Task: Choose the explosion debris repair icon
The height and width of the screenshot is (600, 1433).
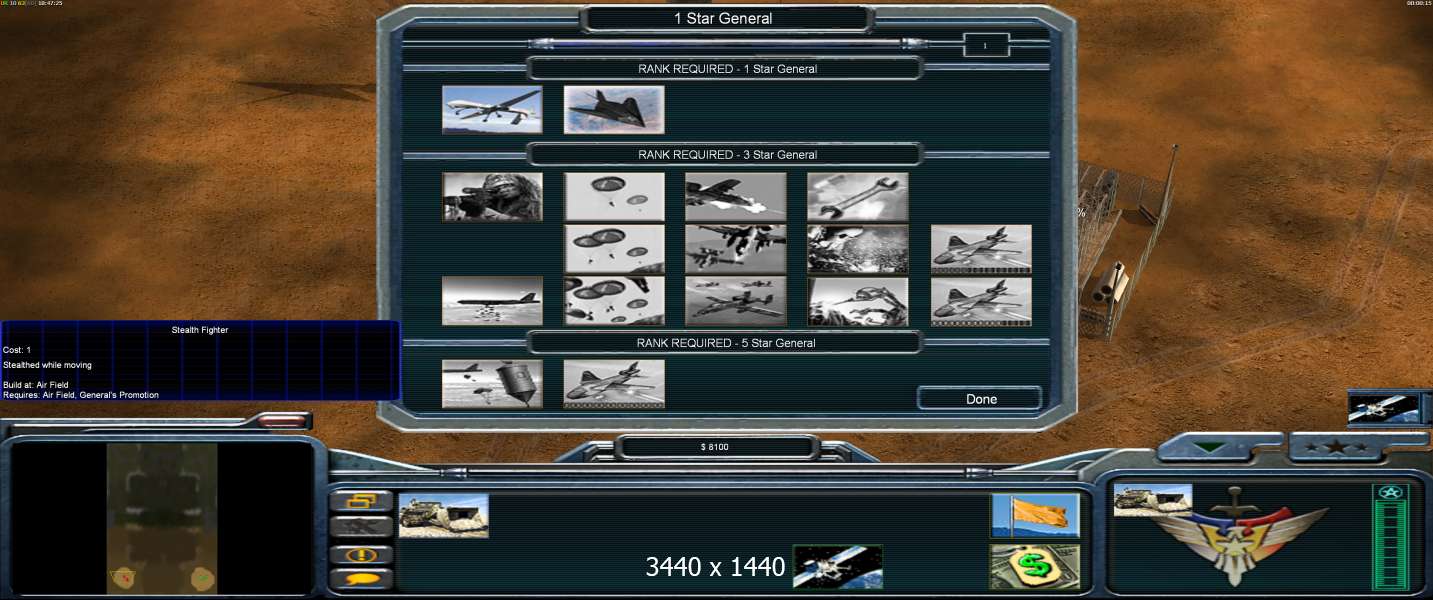Action: click(858, 249)
